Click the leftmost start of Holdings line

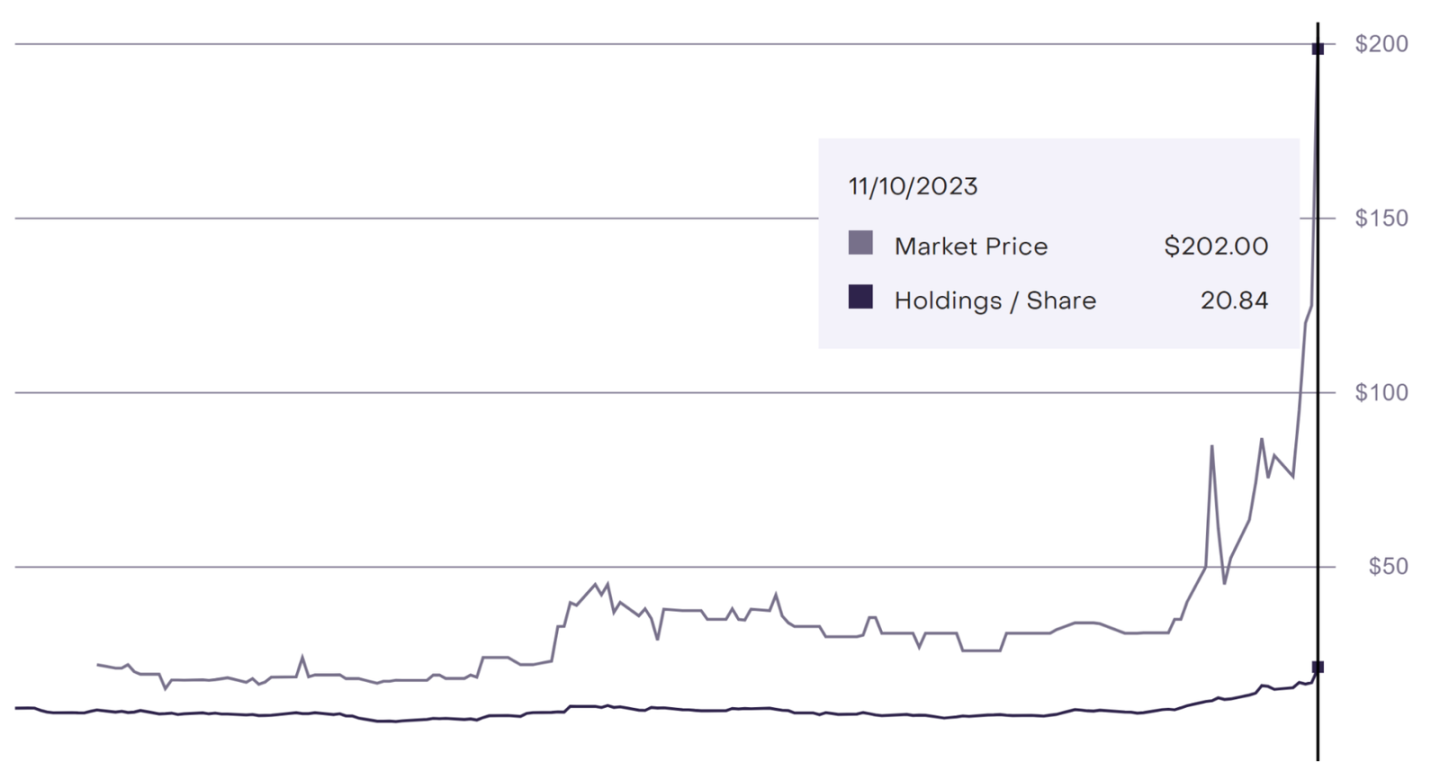pos(17,708)
